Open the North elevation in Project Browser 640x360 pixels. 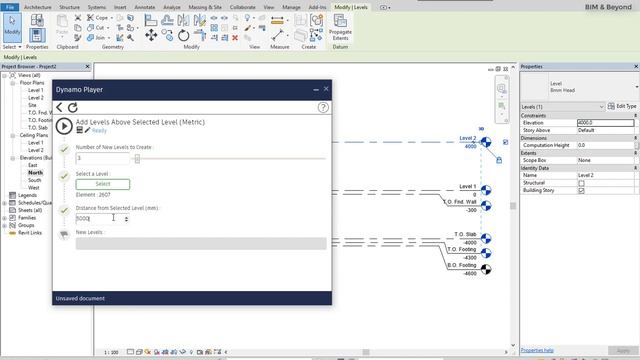[36, 173]
